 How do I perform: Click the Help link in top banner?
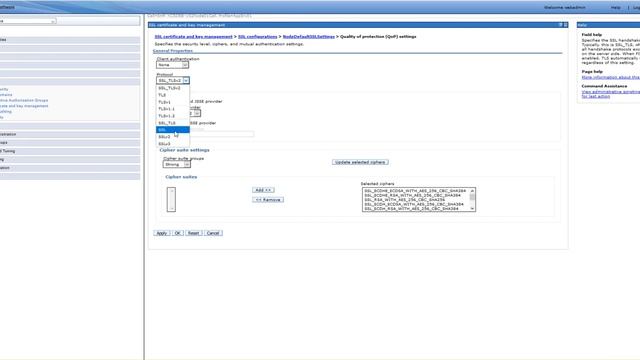pos(616,8)
